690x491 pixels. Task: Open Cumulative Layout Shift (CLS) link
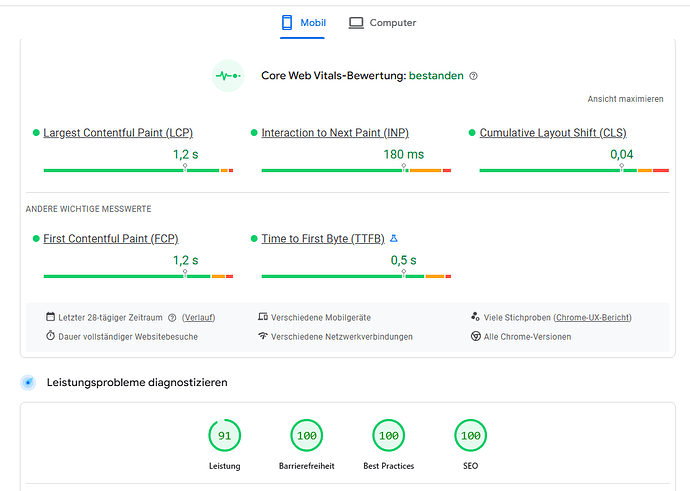[x=553, y=133]
